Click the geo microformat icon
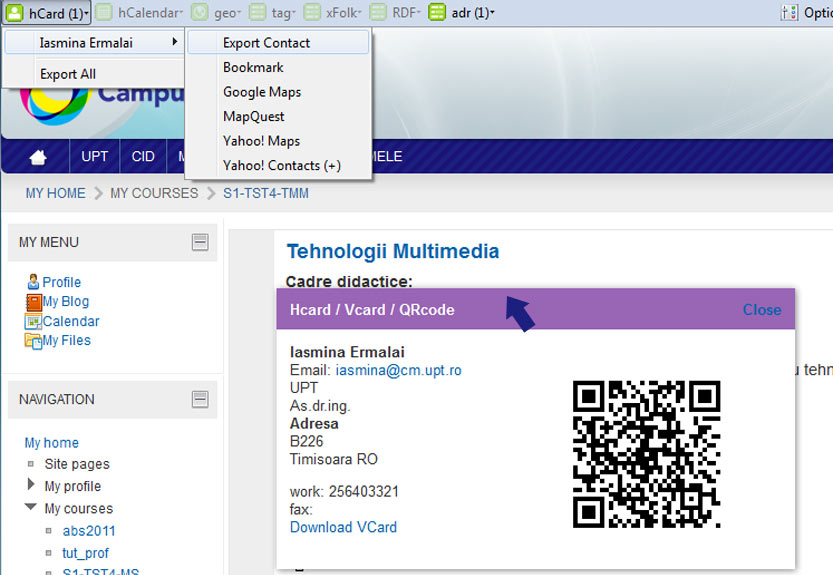Image resolution: width=833 pixels, height=575 pixels. (200, 13)
